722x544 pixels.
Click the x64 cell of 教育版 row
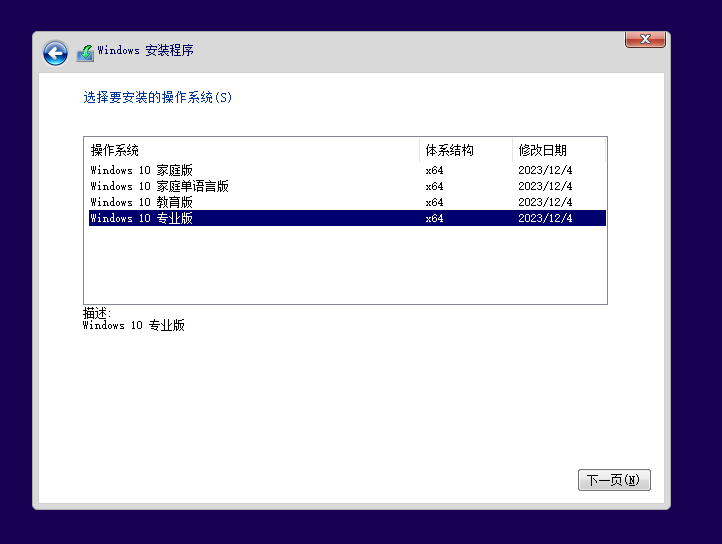[434, 202]
